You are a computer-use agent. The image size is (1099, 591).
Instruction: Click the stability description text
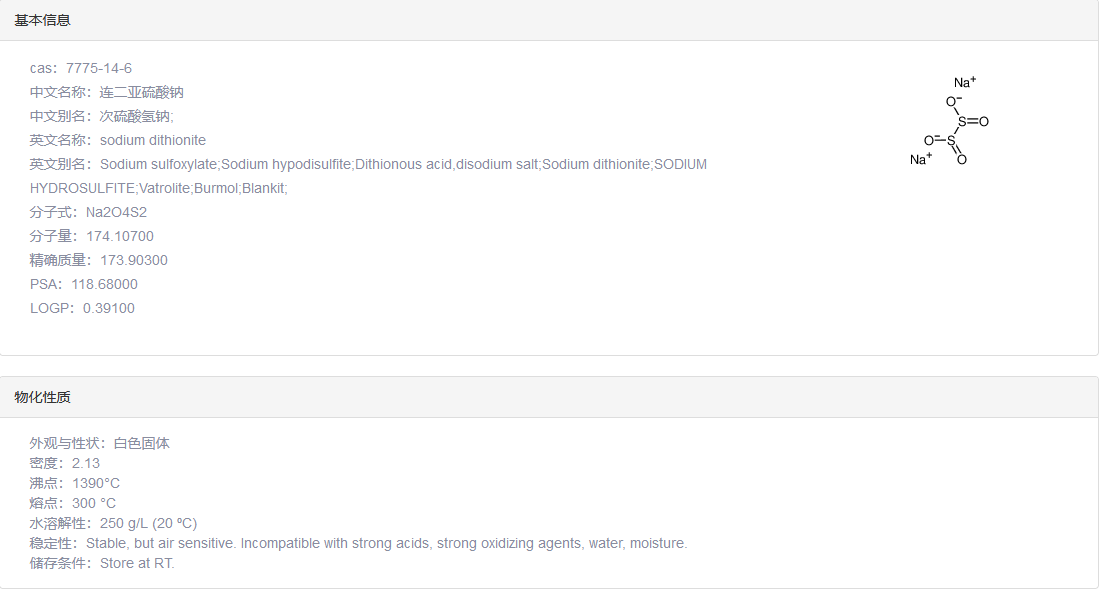[x=386, y=543]
